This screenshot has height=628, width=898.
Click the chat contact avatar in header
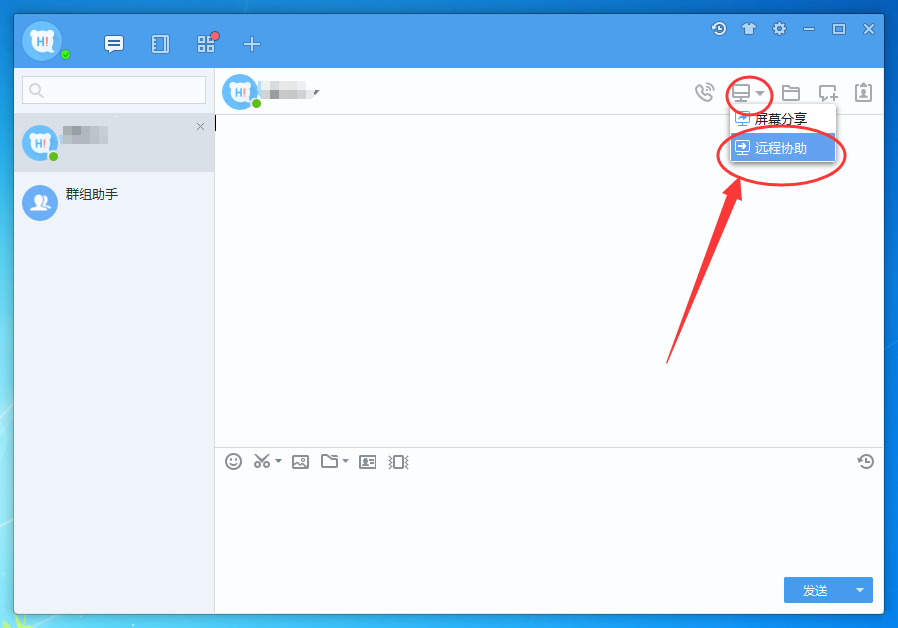(x=240, y=92)
